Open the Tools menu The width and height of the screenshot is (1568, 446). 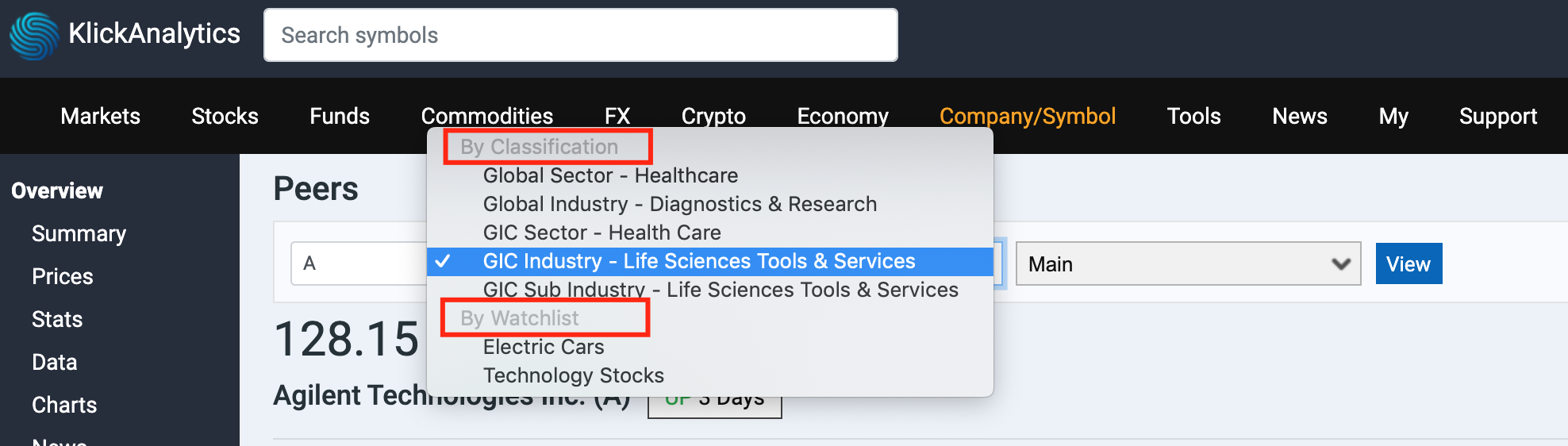click(x=1193, y=116)
